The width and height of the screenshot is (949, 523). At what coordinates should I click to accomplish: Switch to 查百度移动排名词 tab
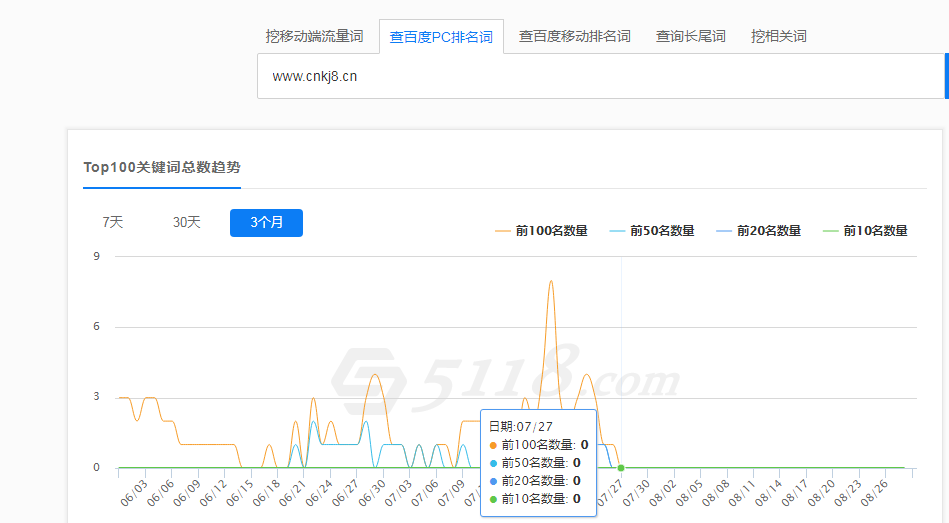[574, 36]
